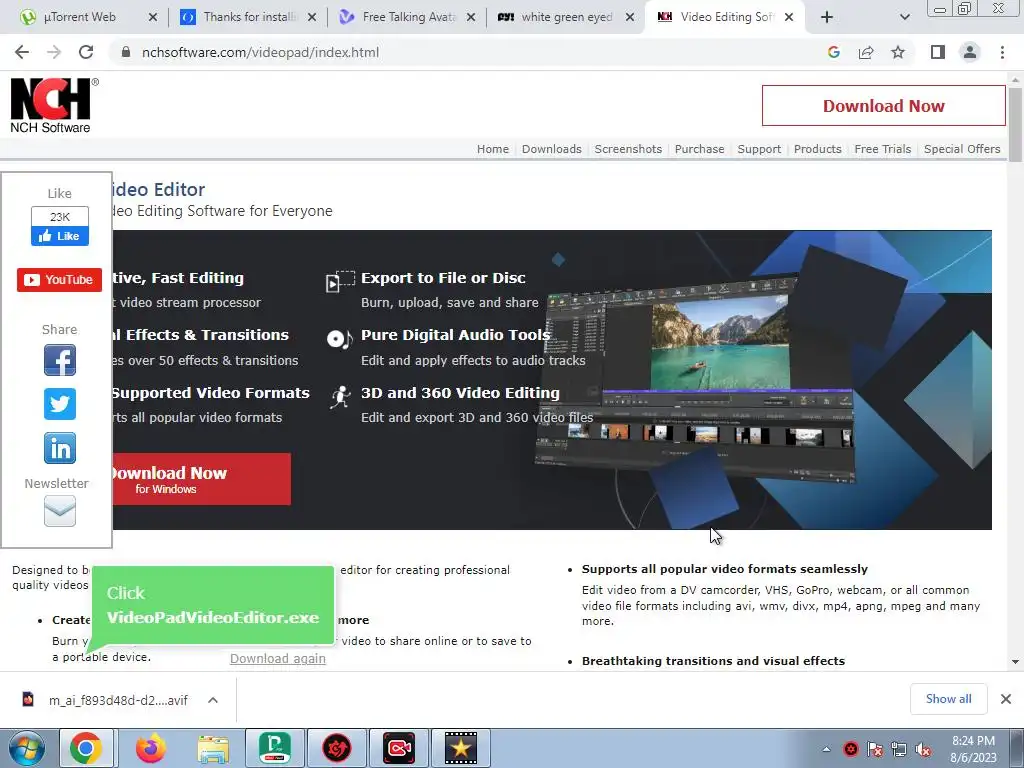The height and width of the screenshot is (768, 1024).
Task: Click the VideoPad screenshot in banner
Action: pyautogui.click(x=696, y=379)
